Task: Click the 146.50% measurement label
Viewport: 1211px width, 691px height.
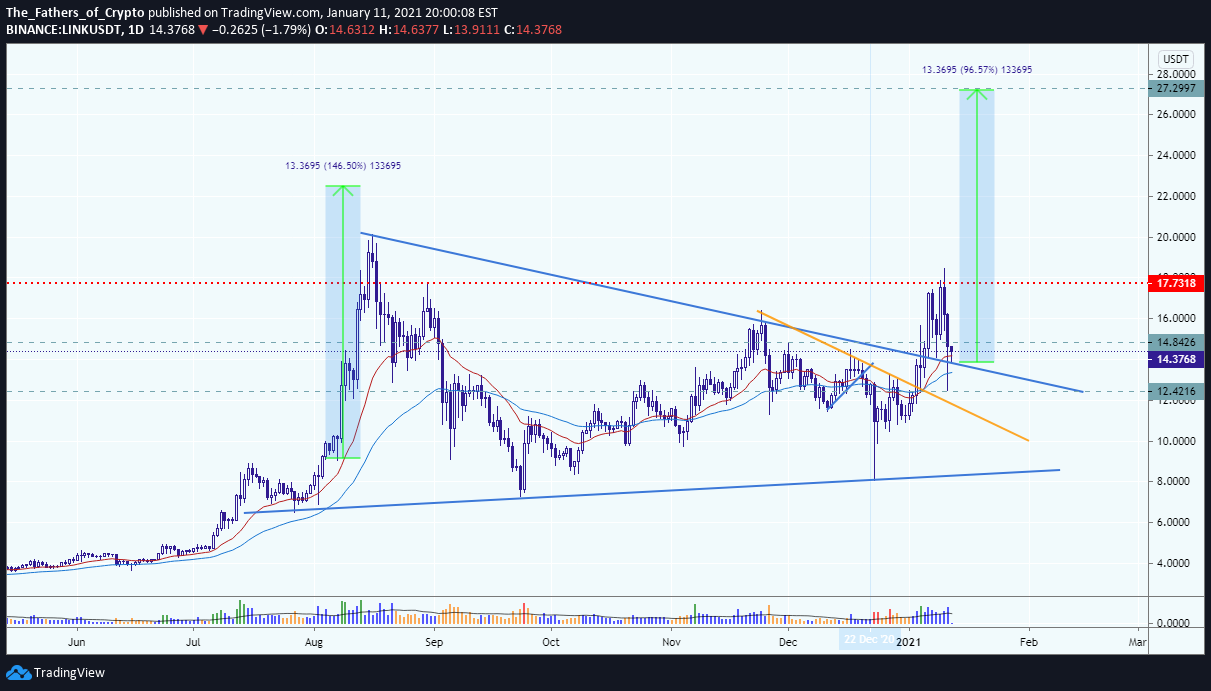Action: (344, 166)
